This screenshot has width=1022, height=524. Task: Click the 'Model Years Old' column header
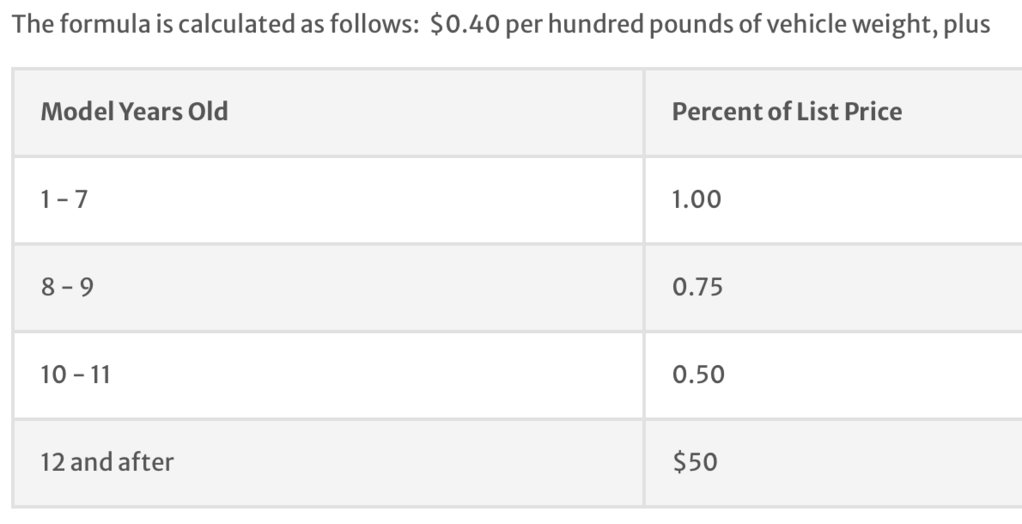(x=134, y=111)
